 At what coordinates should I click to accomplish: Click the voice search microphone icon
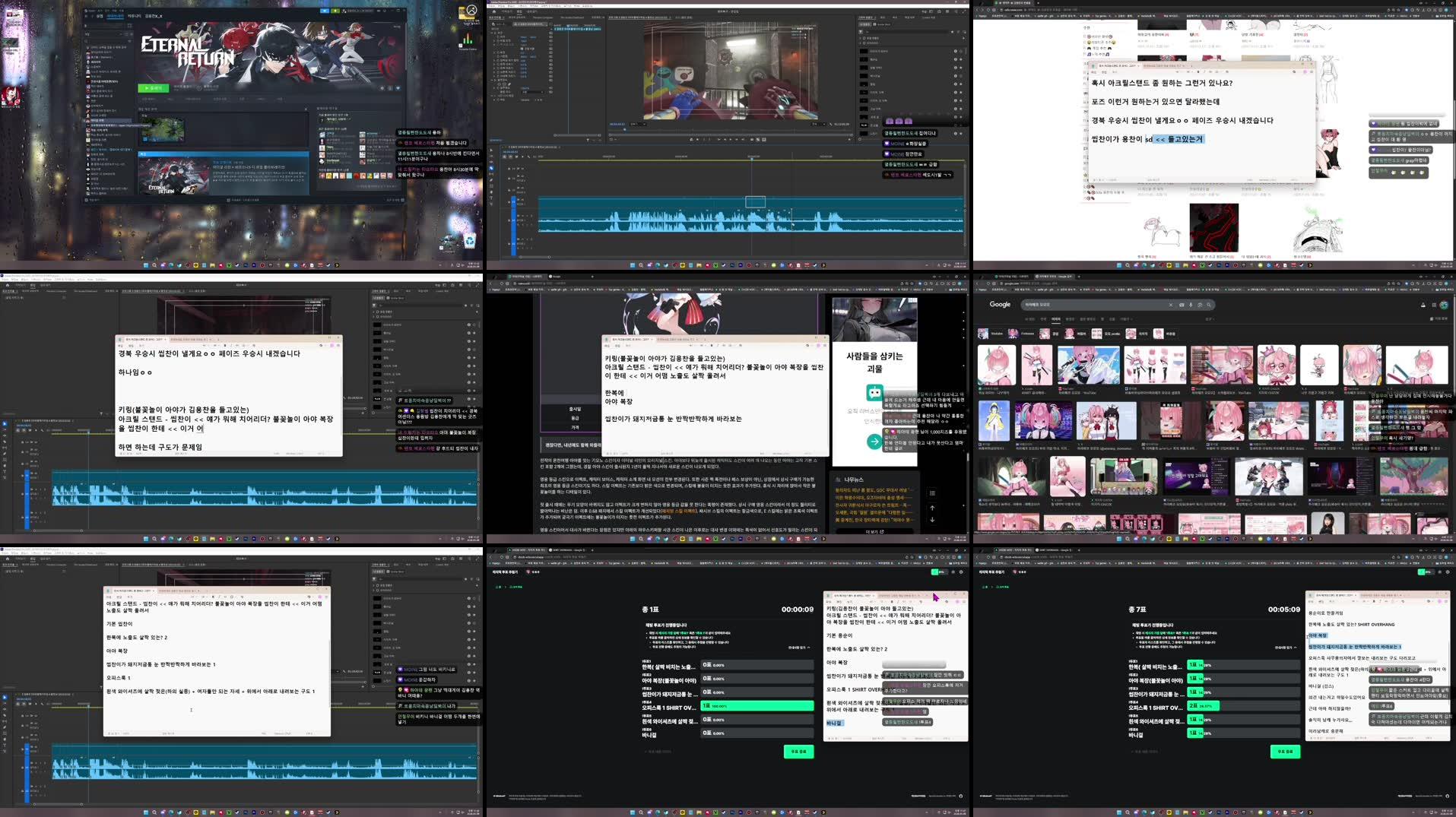click(1190, 305)
